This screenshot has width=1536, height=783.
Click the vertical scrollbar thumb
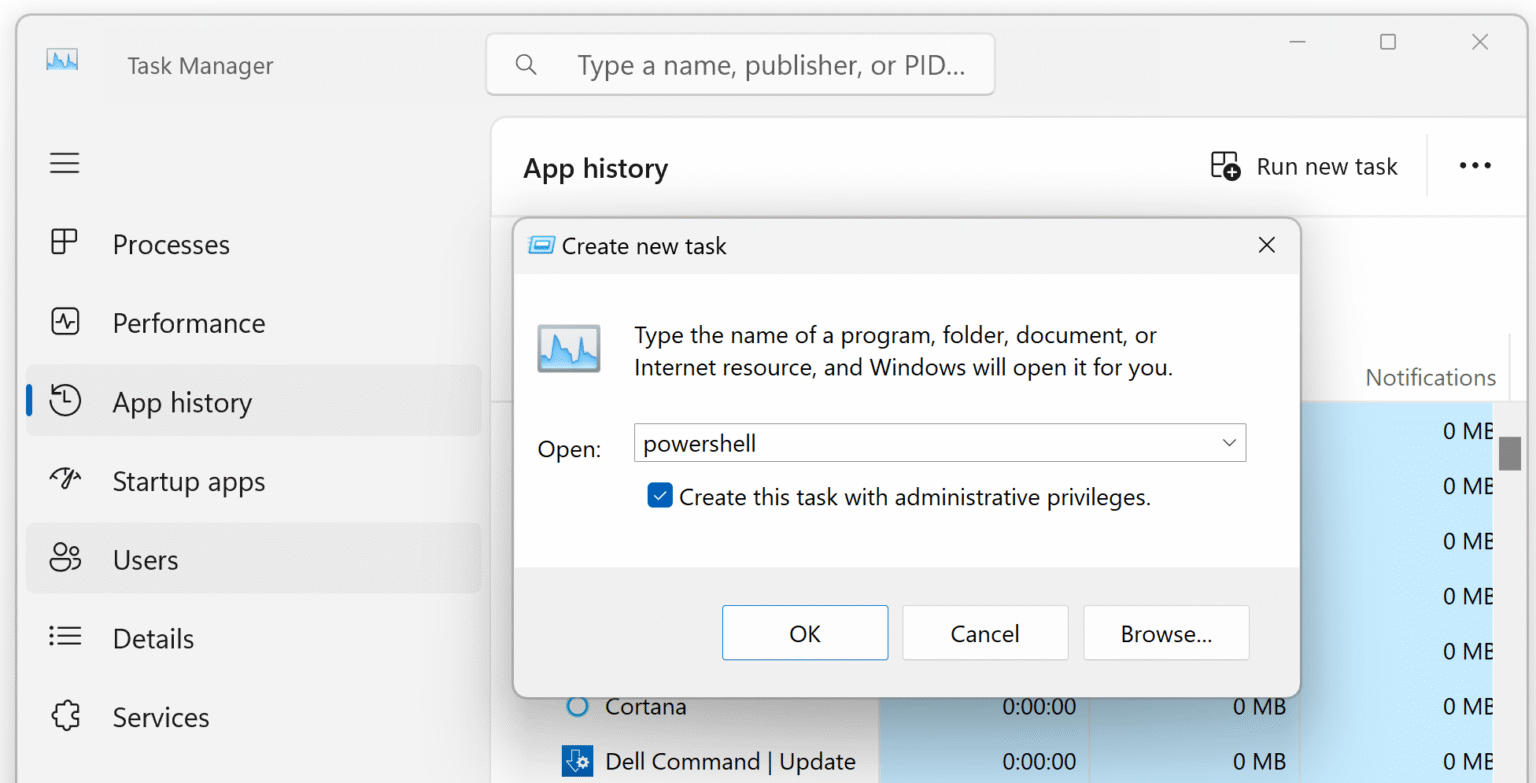pyautogui.click(x=1510, y=452)
